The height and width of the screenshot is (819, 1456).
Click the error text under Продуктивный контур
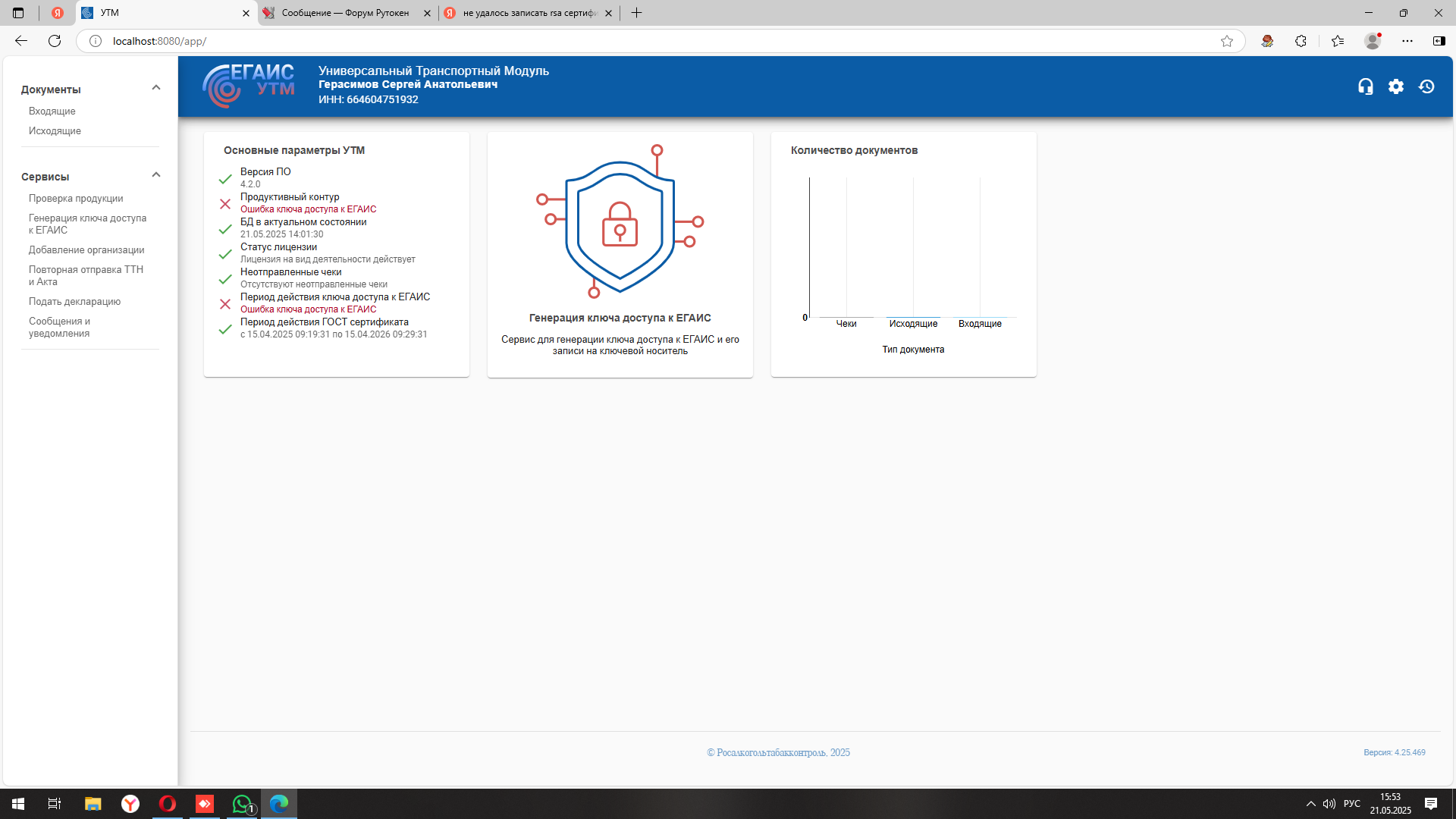(x=308, y=209)
